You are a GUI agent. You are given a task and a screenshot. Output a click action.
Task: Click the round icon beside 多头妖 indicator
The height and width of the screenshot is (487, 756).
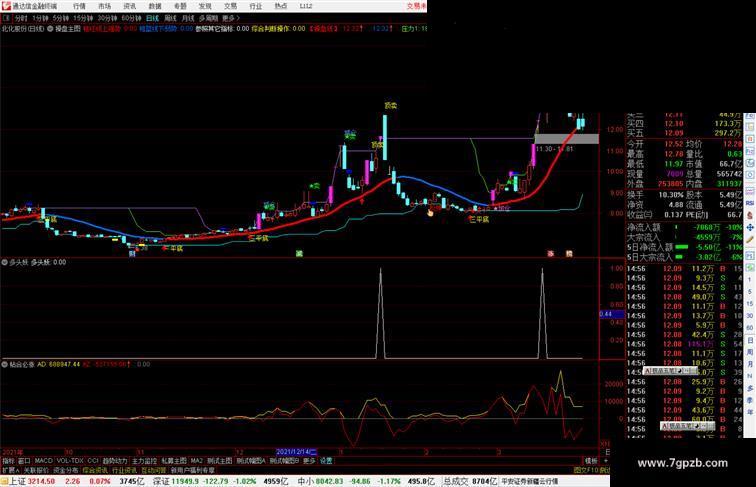coord(5,263)
